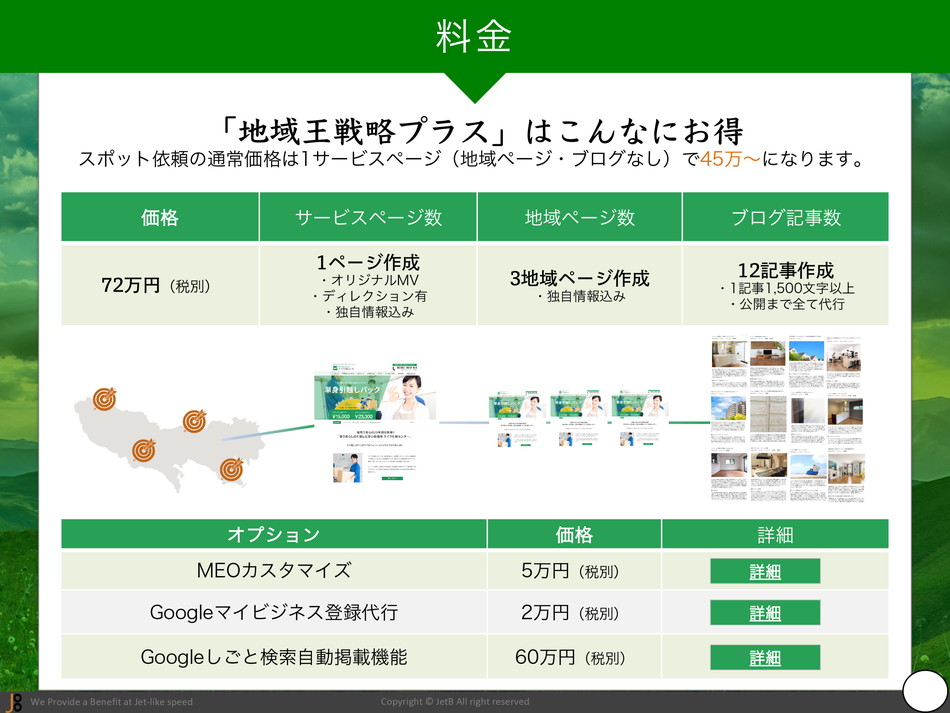The width and height of the screenshot is (950, 713).
Task: Click the leftmost target icon on the map
Action: pos(104,399)
